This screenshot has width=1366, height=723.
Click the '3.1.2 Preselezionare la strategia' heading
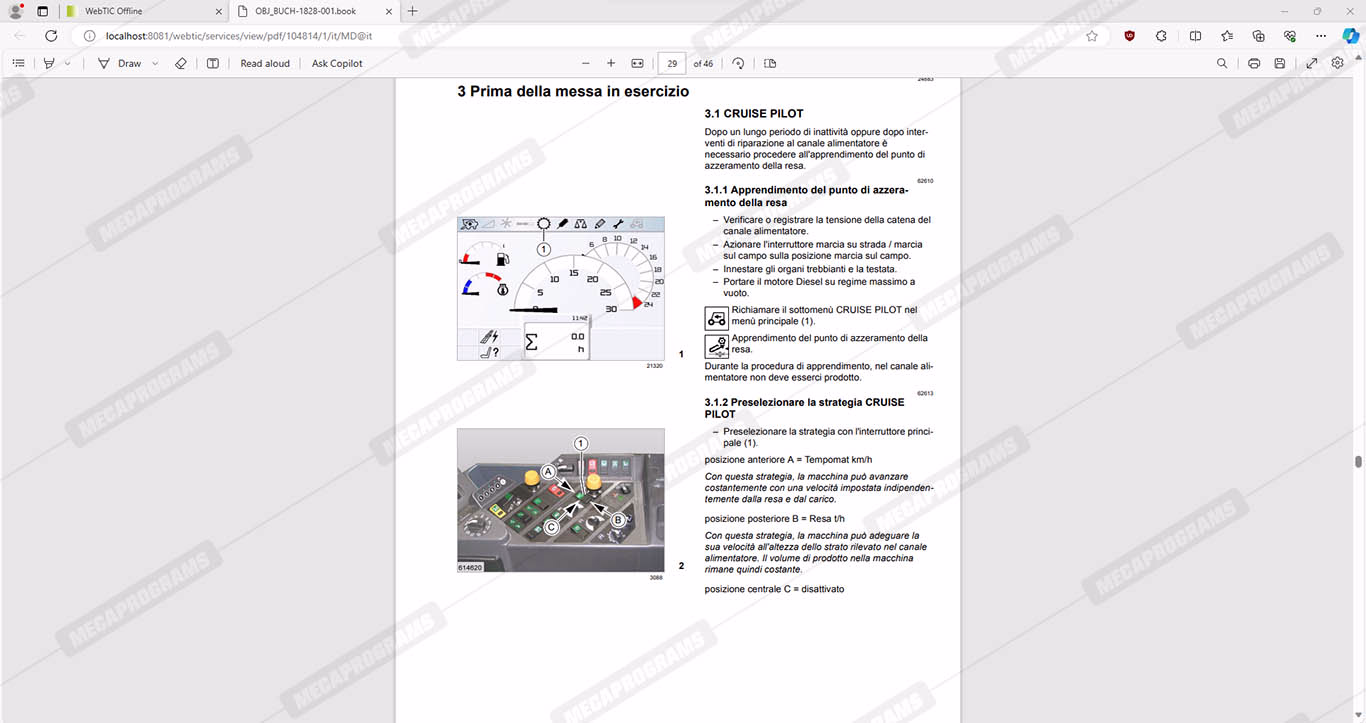coord(804,408)
